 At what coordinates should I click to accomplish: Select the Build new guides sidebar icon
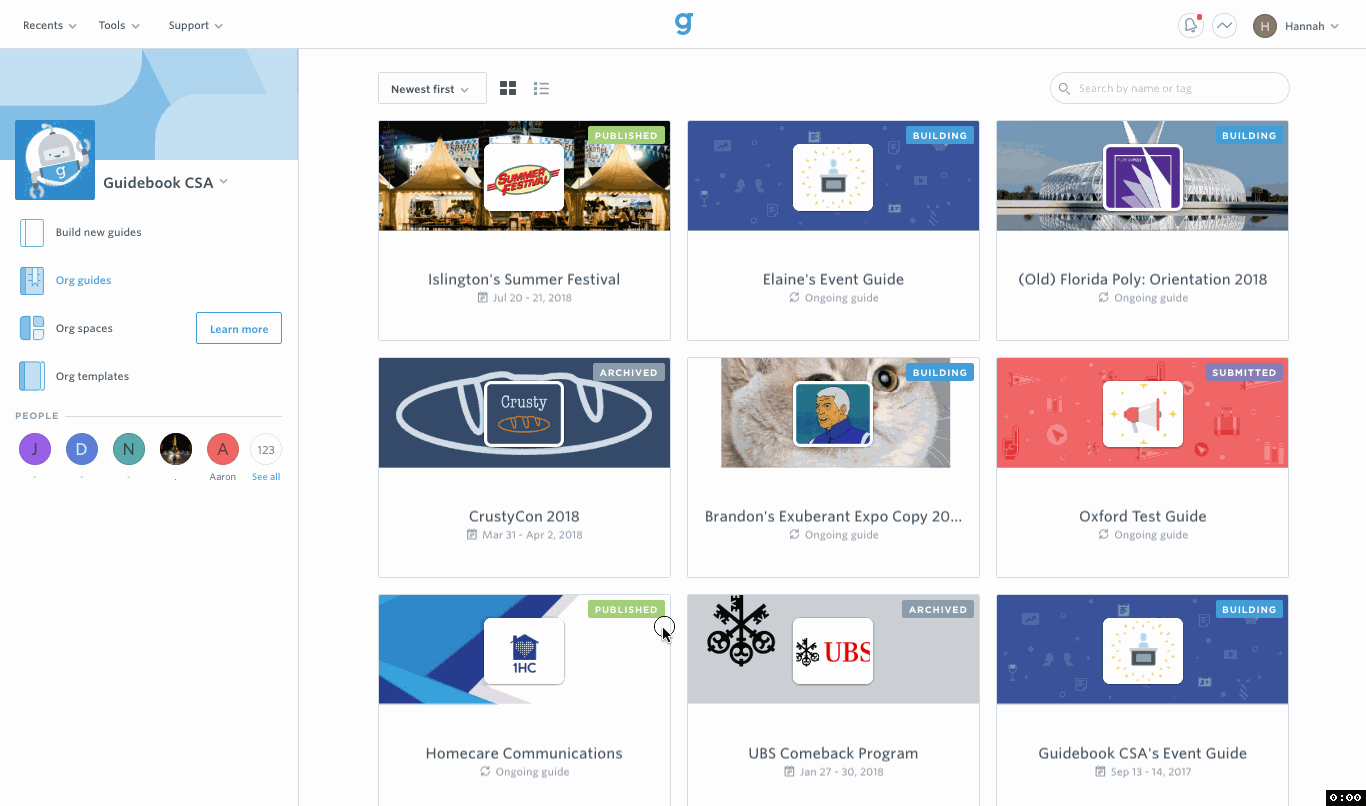pyautogui.click(x=31, y=232)
